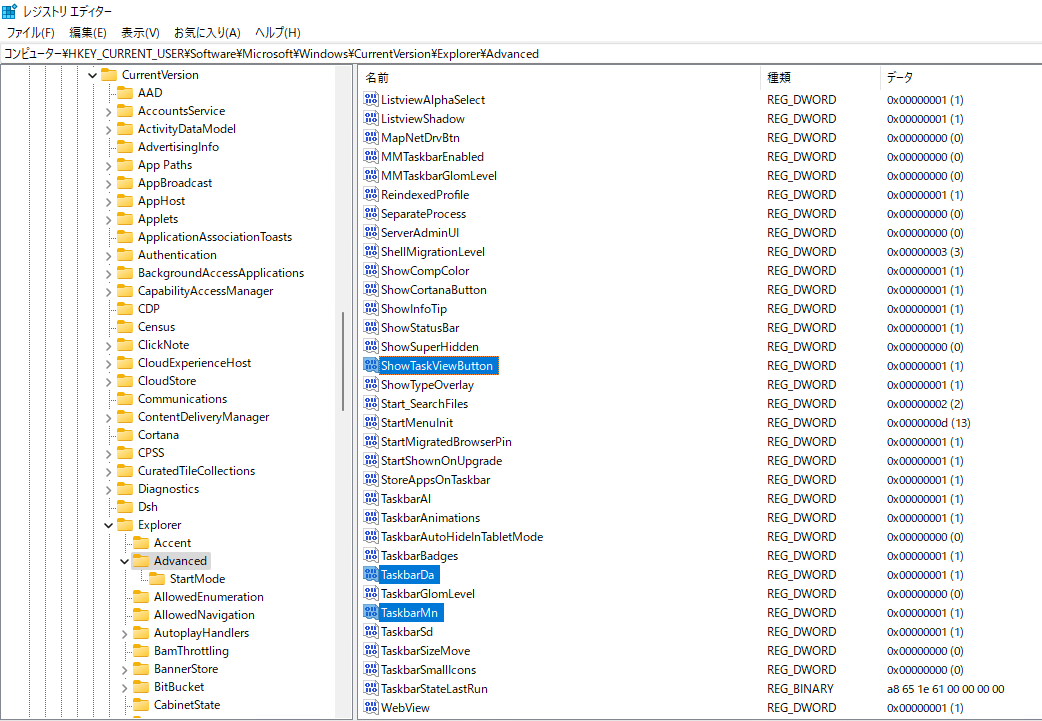Expand the AutoplayHandlers key
Image resolution: width=1042 pixels, height=721 pixels.
pyautogui.click(x=124, y=633)
